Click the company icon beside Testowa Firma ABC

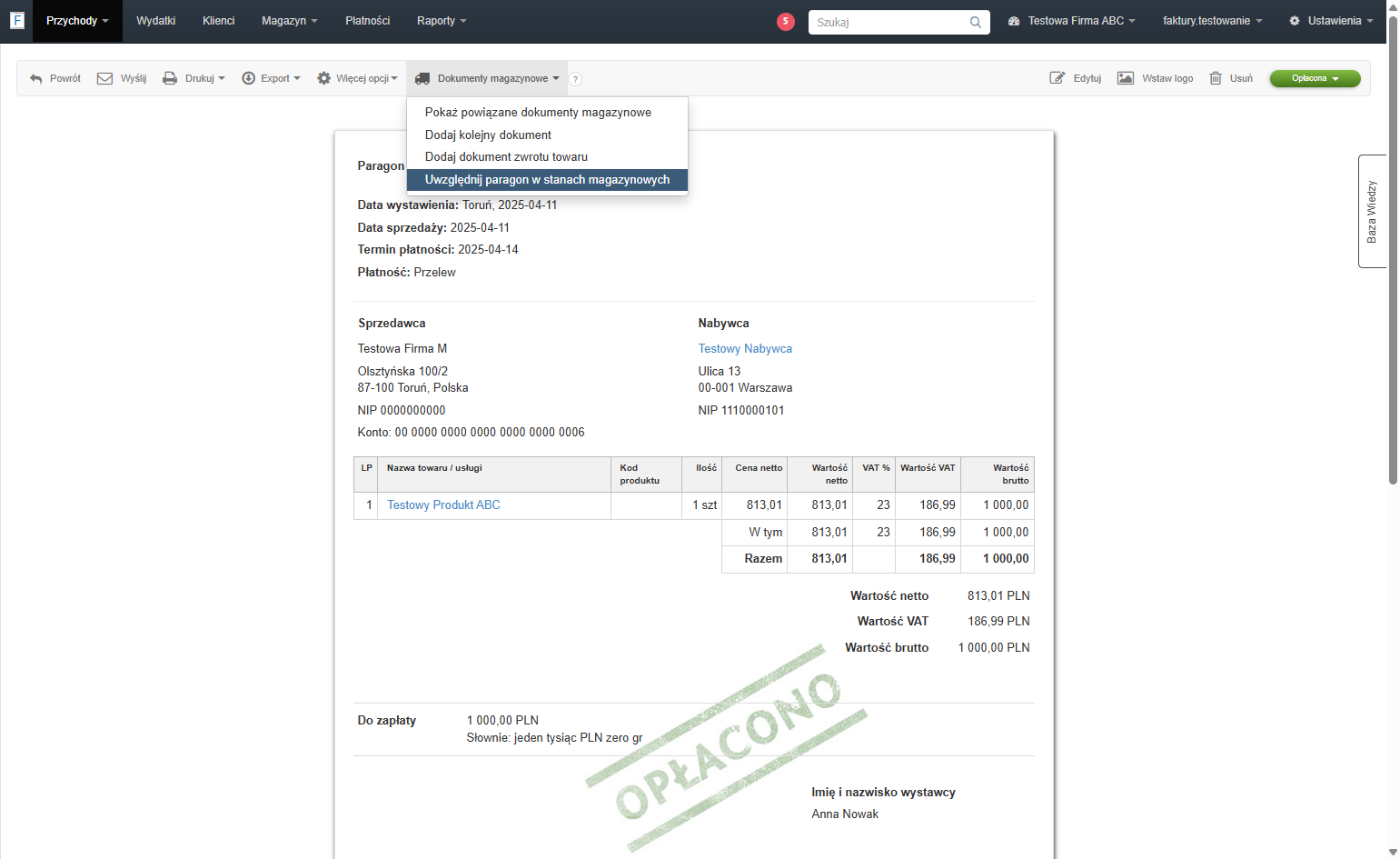(x=1014, y=21)
